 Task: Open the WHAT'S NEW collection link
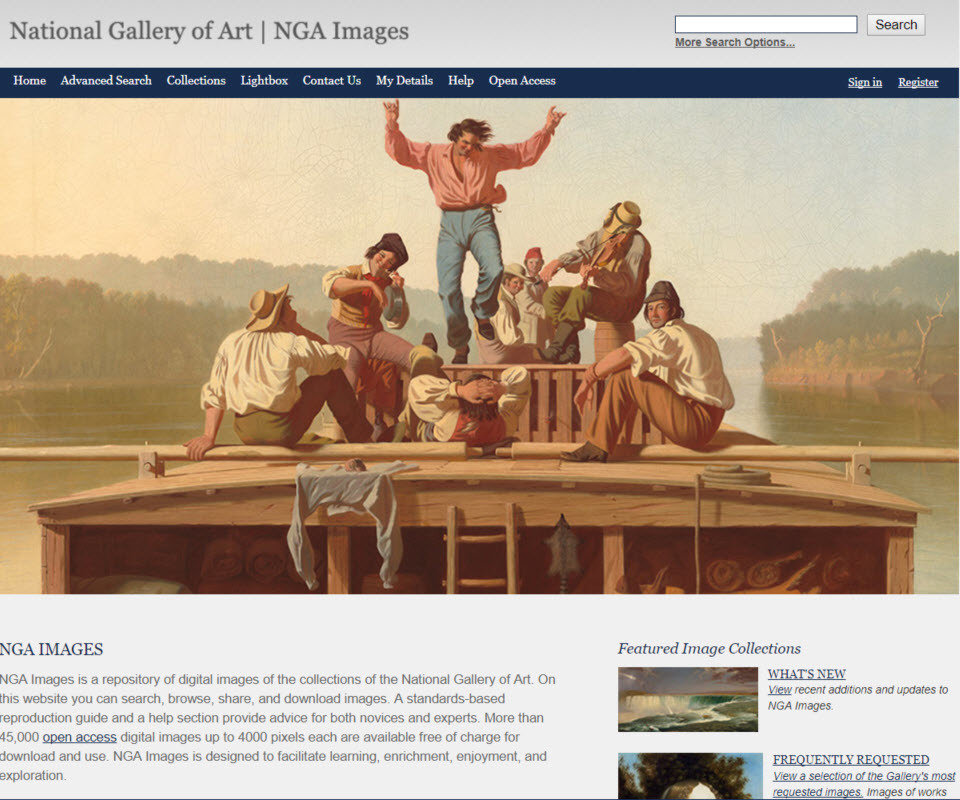click(x=806, y=674)
